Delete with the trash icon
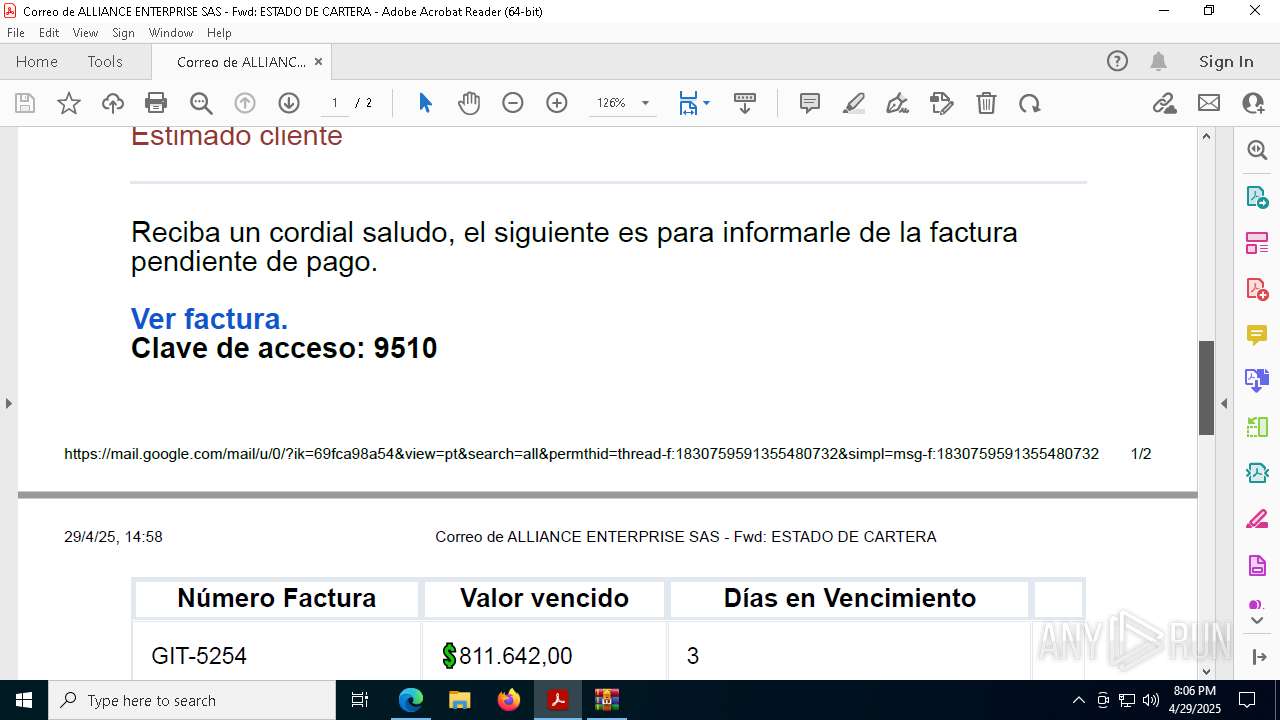The height and width of the screenshot is (720, 1280). (x=986, y=103)
